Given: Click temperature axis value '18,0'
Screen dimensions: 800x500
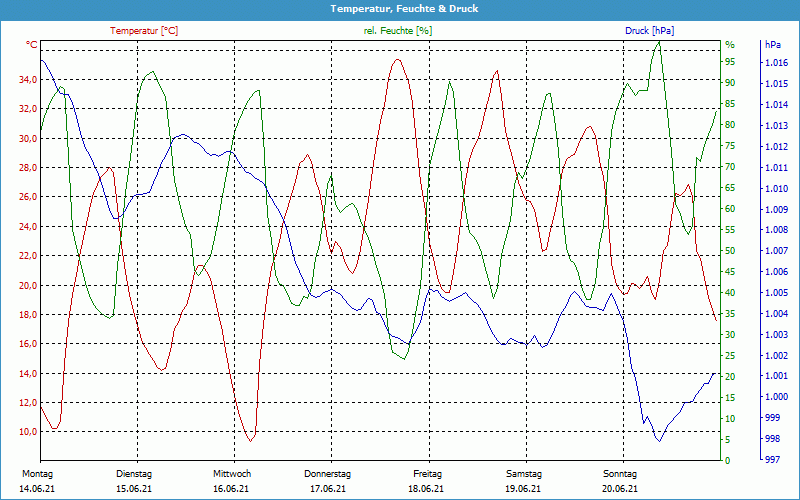Looking at the screenshot, I should pos(28,314).
